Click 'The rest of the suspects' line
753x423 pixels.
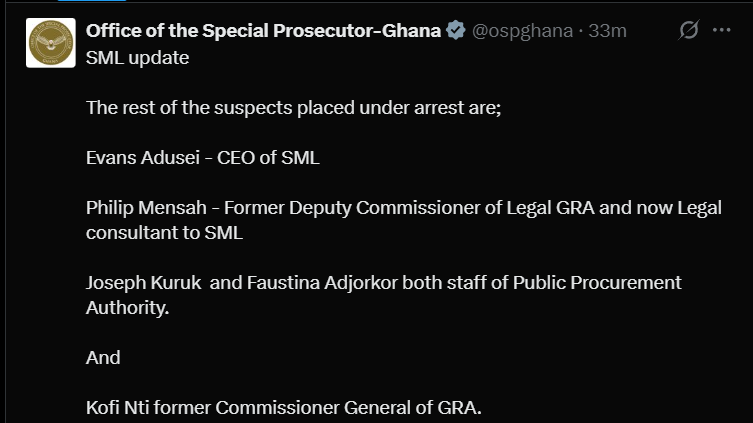click(x=293, y=108)
